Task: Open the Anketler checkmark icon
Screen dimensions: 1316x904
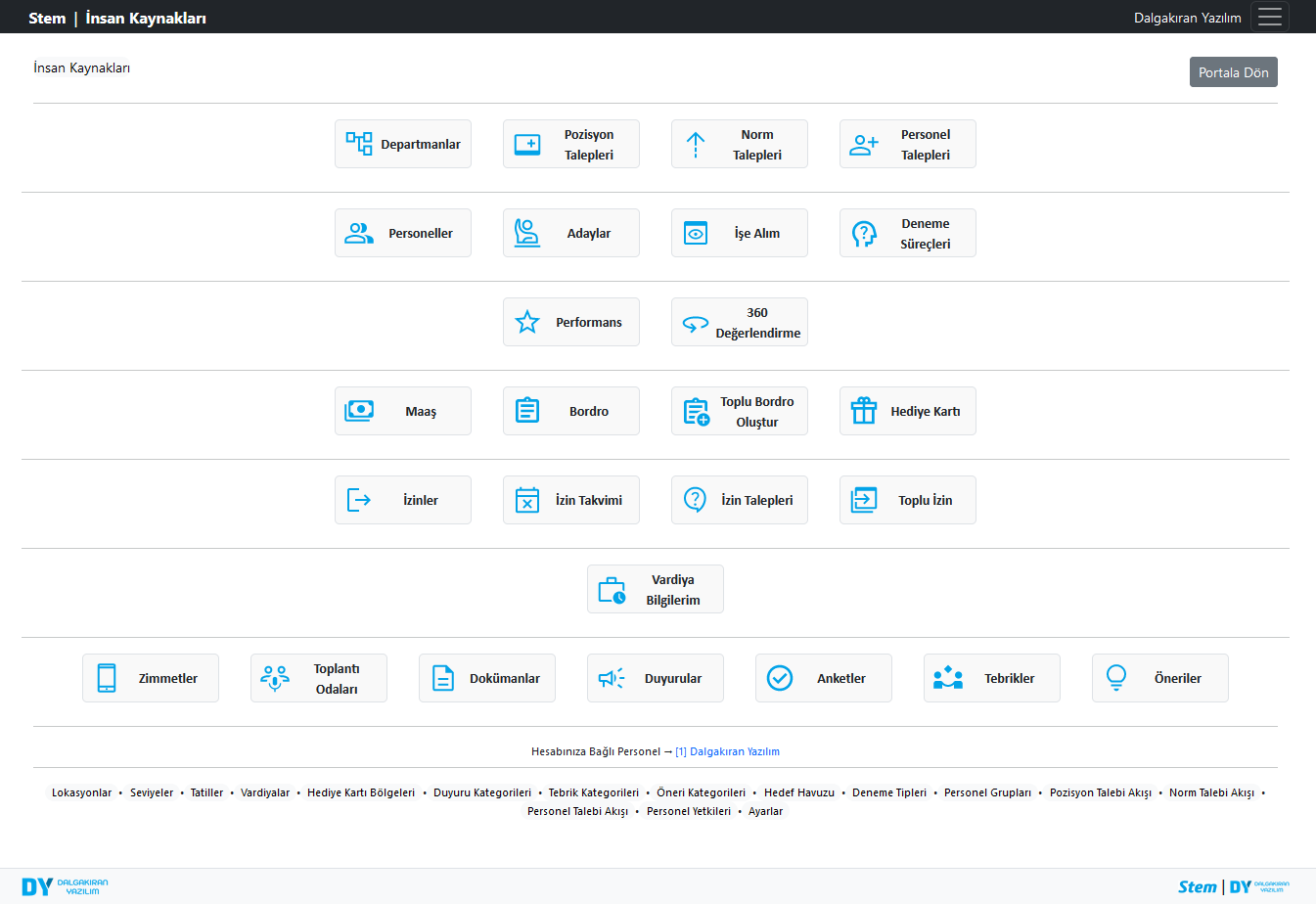Action: tap(780, 678)
